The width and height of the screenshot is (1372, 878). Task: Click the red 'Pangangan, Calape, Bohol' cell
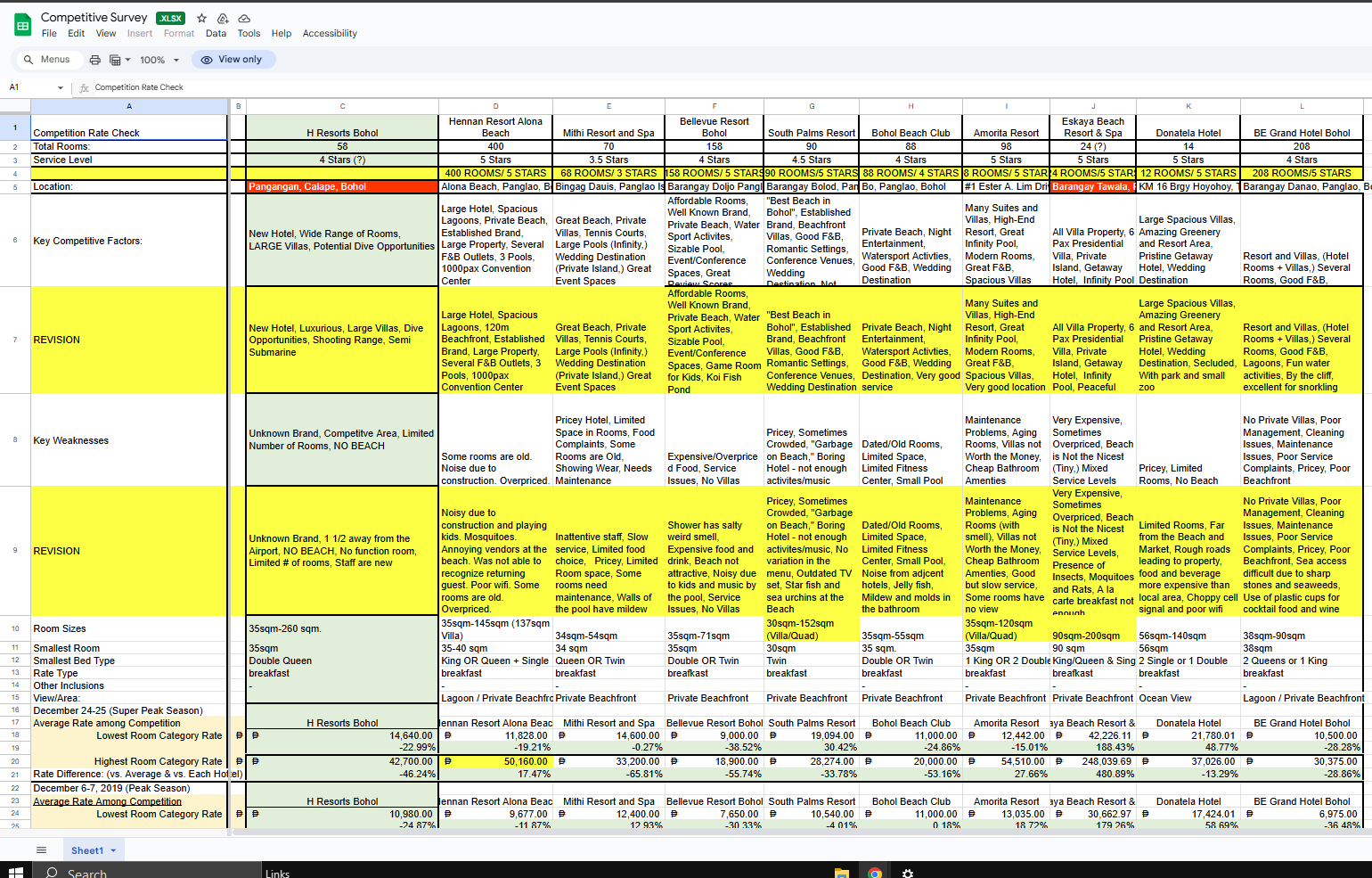pos(342,187)
